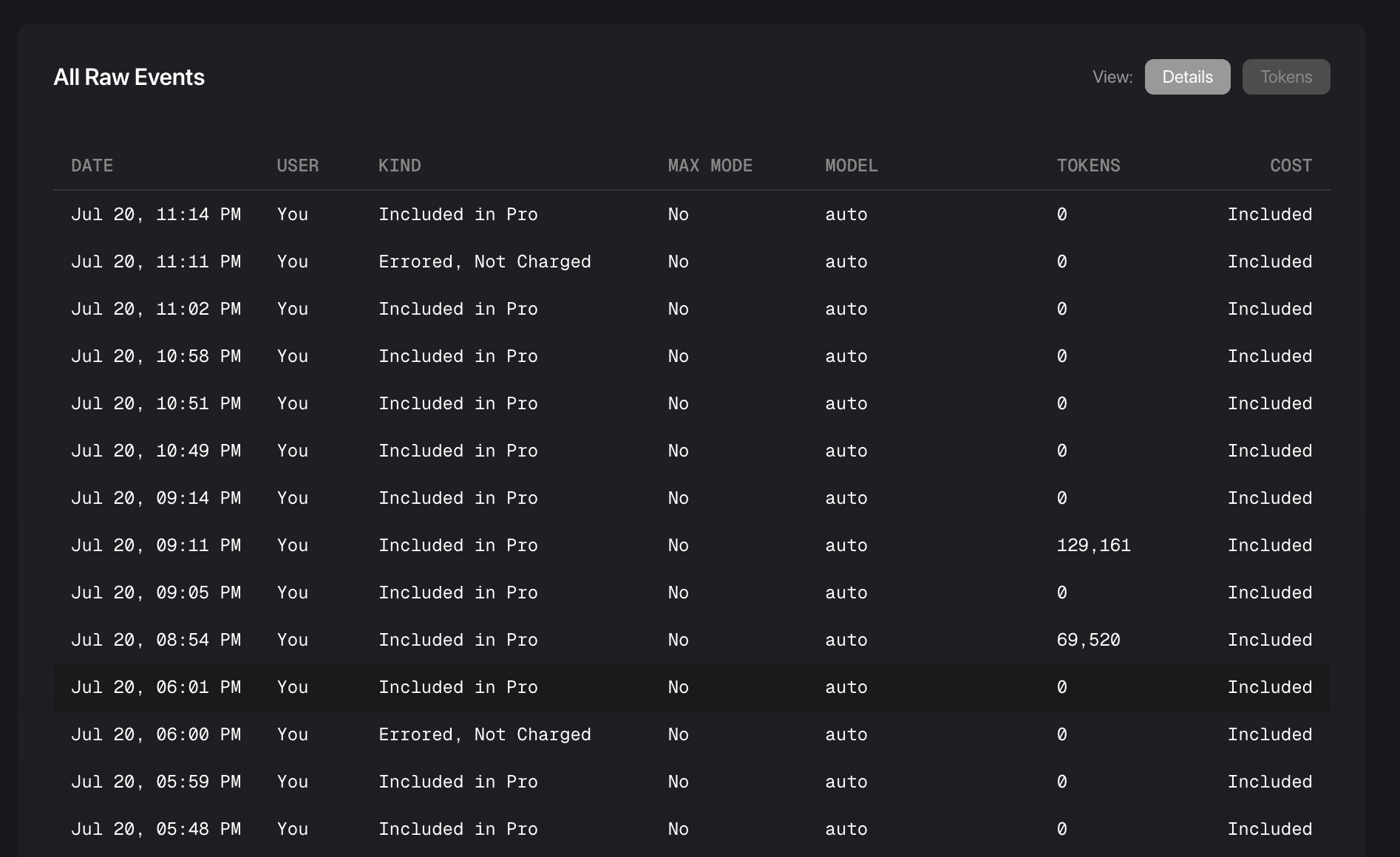This screenshot has width=1400, height=857.
Task: Click the DATE column header
Action: pyautogui.click(x=92, y=165)
